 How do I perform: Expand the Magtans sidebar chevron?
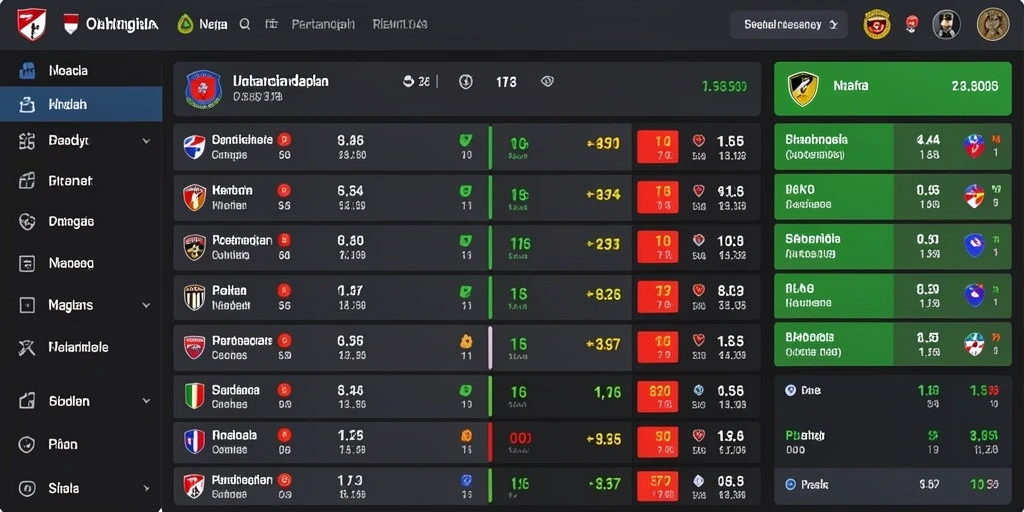tap(146, 305)
